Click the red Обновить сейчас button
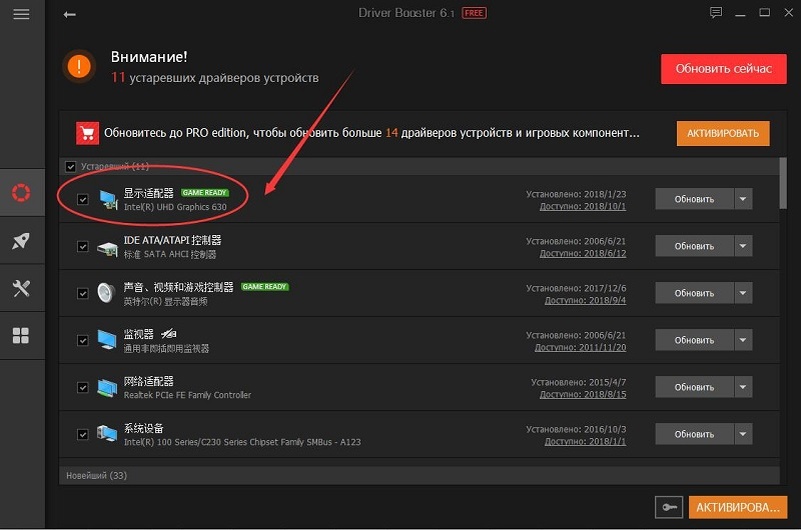This screenshot has width=801, height=530. [x=723, y=69]
